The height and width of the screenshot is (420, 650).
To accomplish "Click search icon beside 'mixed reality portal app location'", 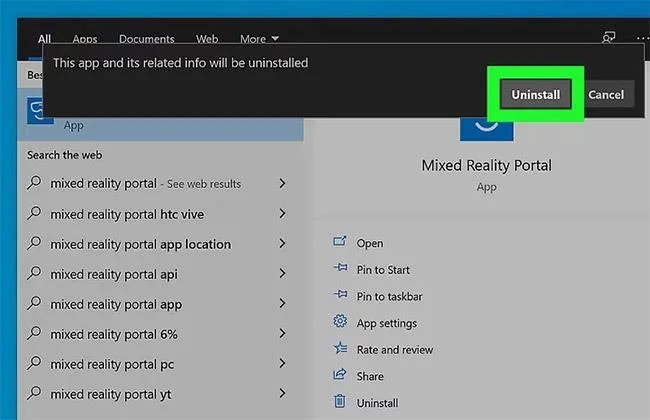I will point(34,243).
